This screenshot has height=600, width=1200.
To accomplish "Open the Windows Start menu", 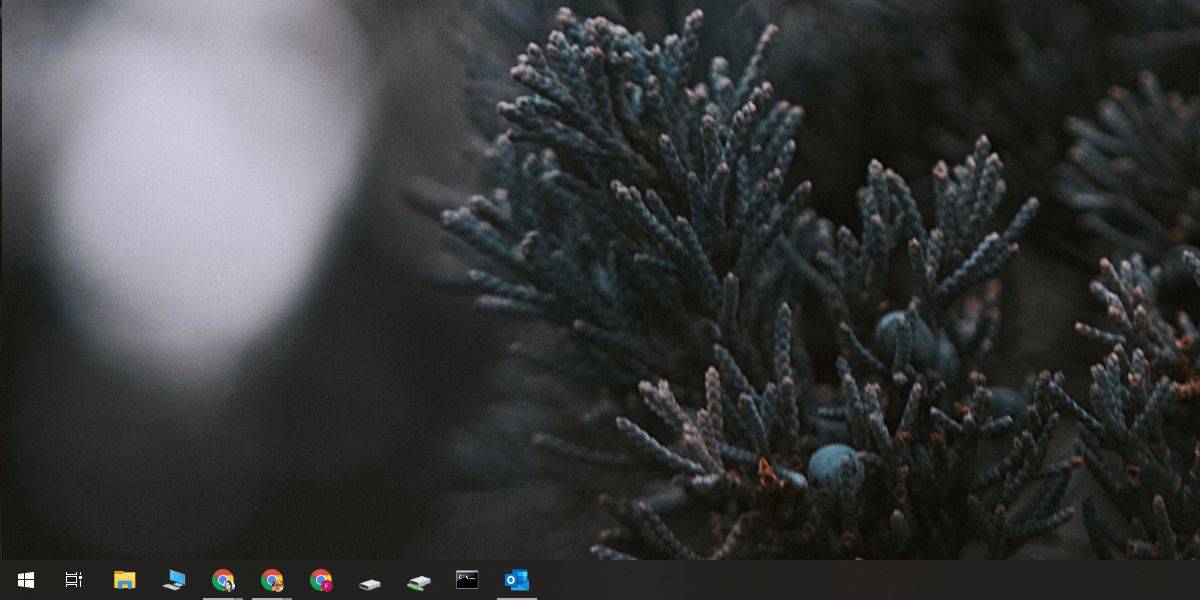I will pyautogui.click(x=26, y=580).
